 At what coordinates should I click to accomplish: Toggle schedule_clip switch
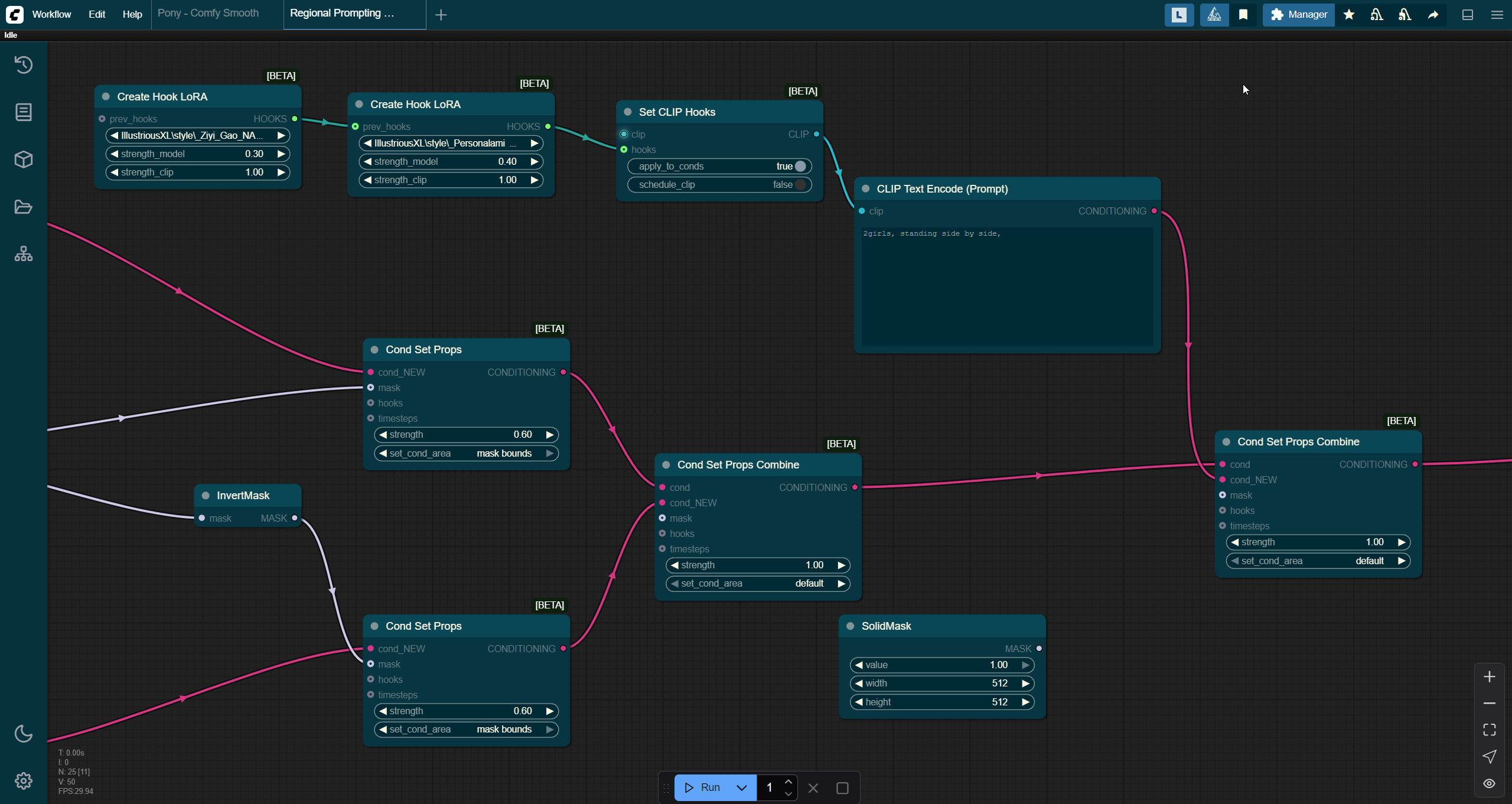(719, 184)
